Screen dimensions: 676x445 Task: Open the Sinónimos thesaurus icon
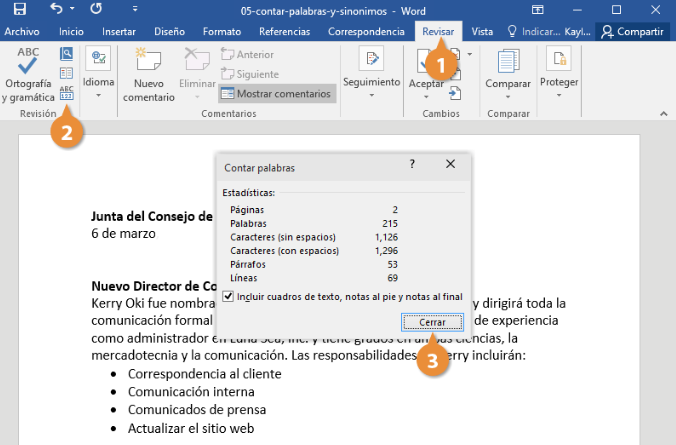coord(66,73)
